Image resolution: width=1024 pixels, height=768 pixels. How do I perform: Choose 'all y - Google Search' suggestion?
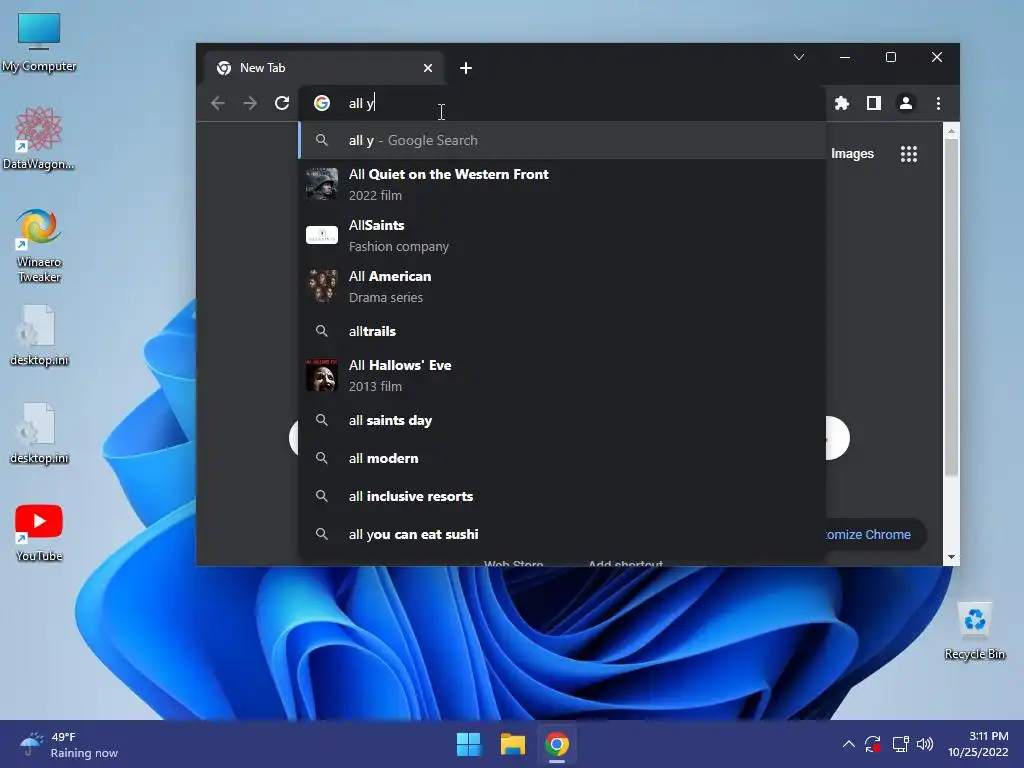coord(562,140)
